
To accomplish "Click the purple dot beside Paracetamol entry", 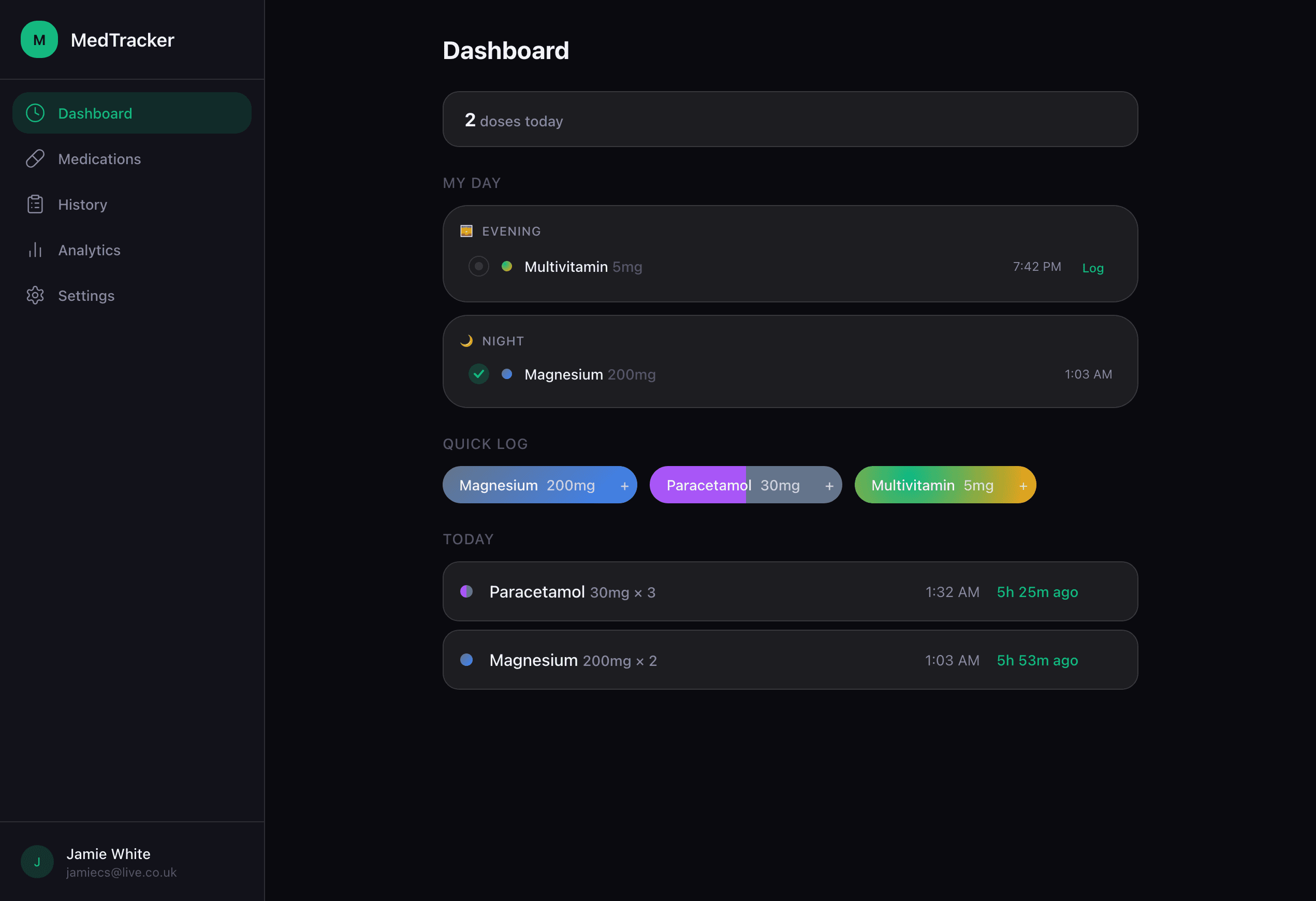I will tap(466, 592).
